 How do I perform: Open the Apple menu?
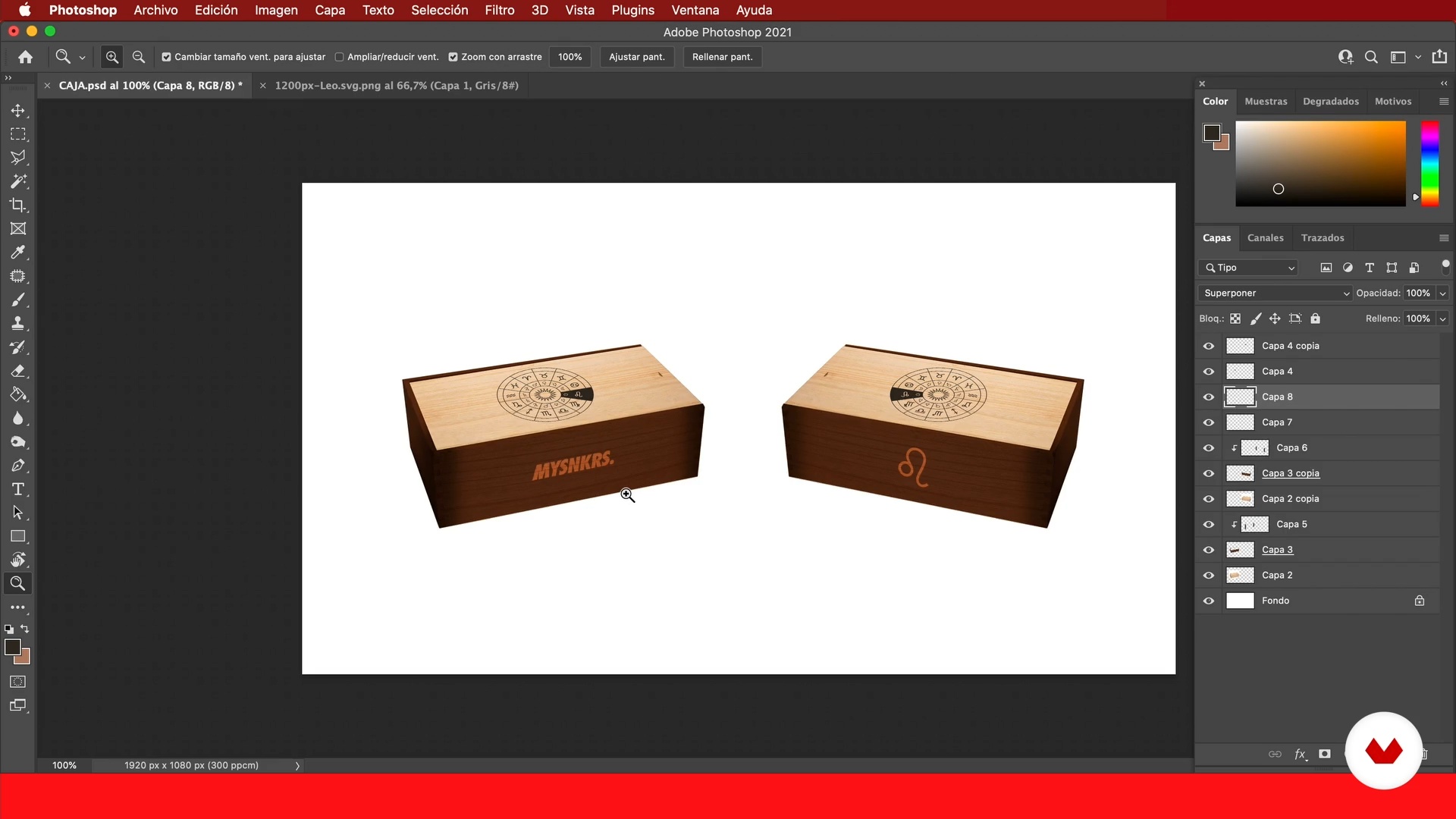pos(24,10)
